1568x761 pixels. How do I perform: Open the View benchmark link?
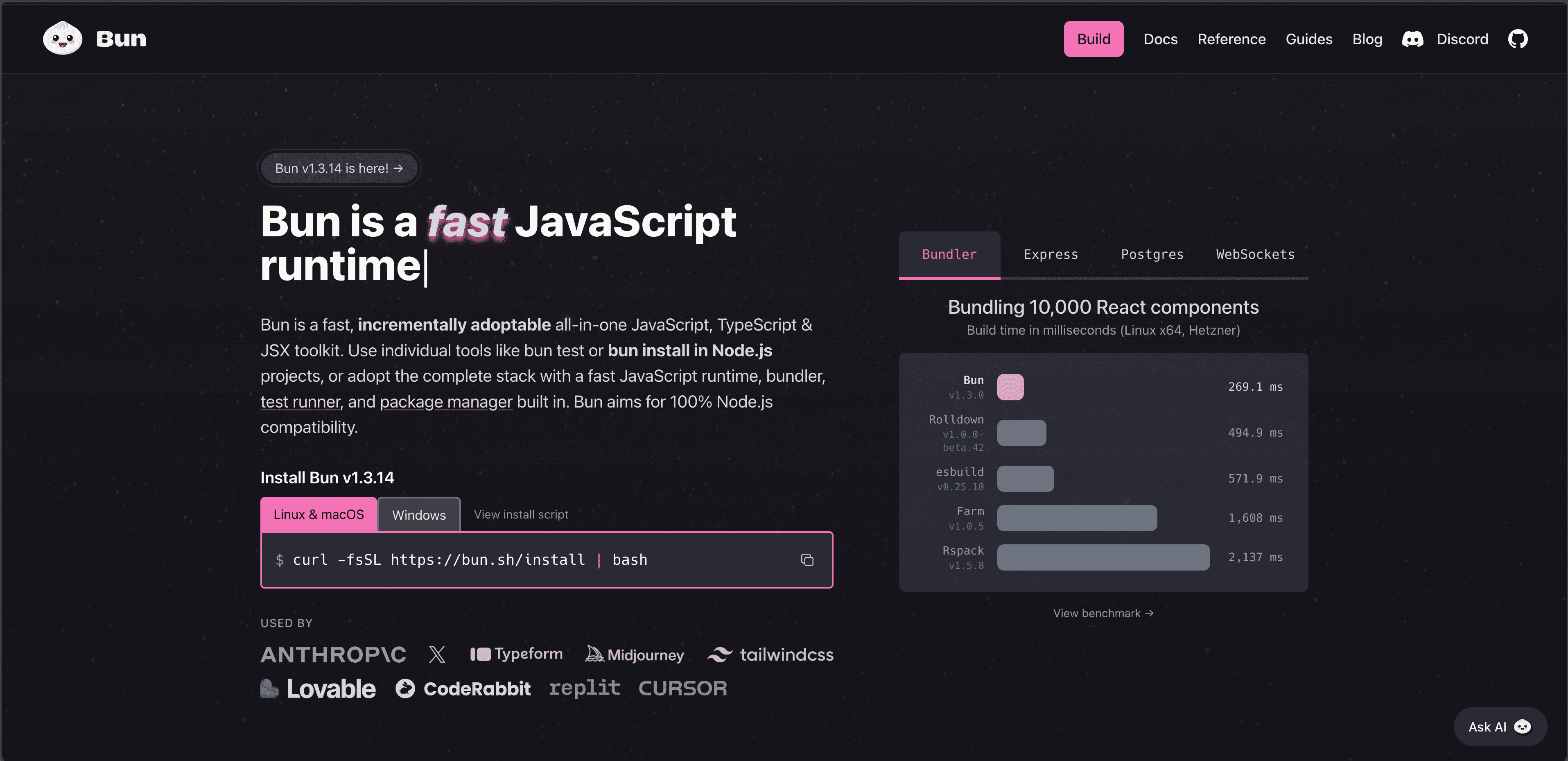click(x=1103, y=613)
